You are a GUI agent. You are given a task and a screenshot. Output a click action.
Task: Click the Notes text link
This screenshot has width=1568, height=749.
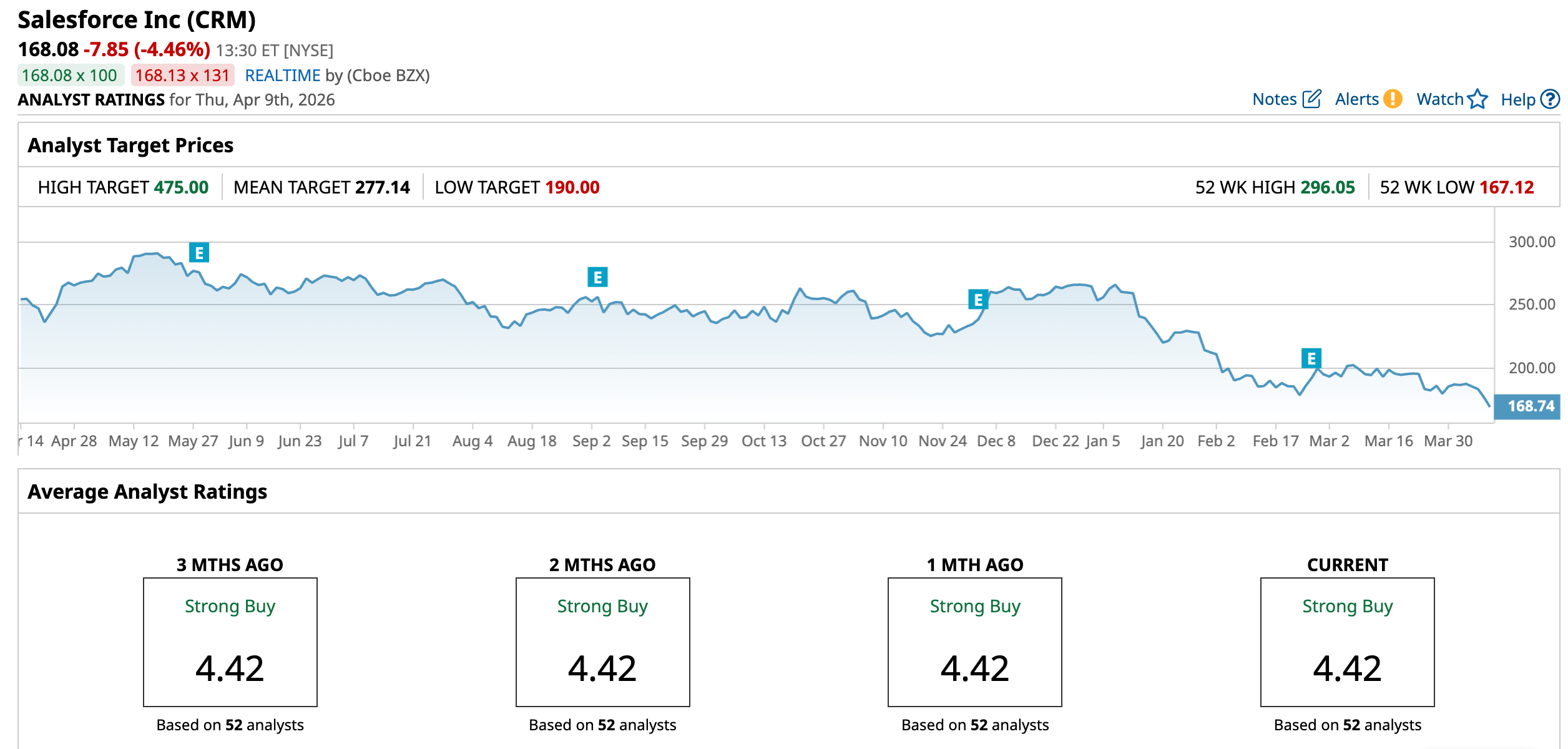click(x=1274, y=99)
